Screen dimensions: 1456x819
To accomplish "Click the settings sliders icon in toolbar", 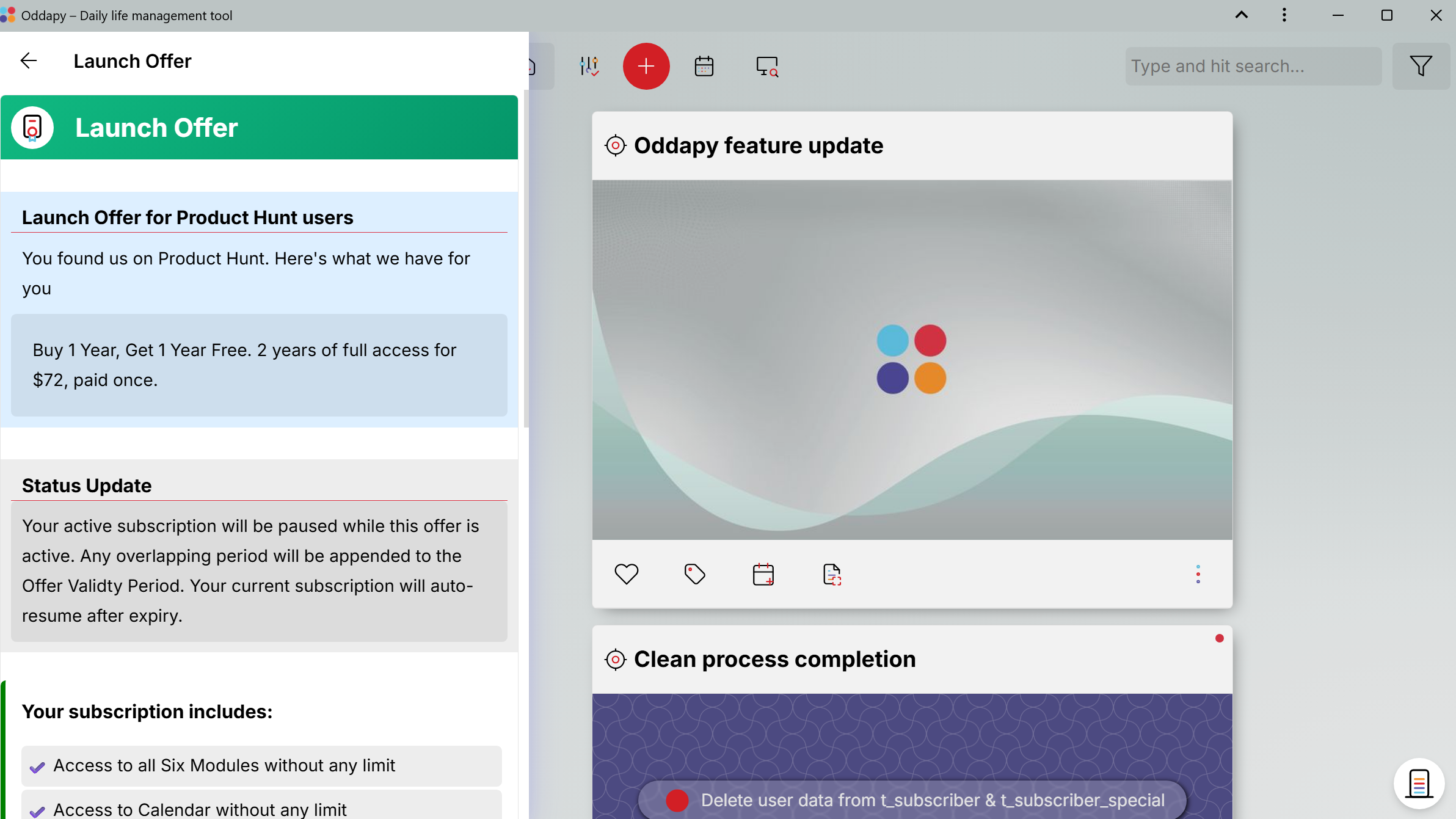I will pyautogui.click(x=589, y=66).
